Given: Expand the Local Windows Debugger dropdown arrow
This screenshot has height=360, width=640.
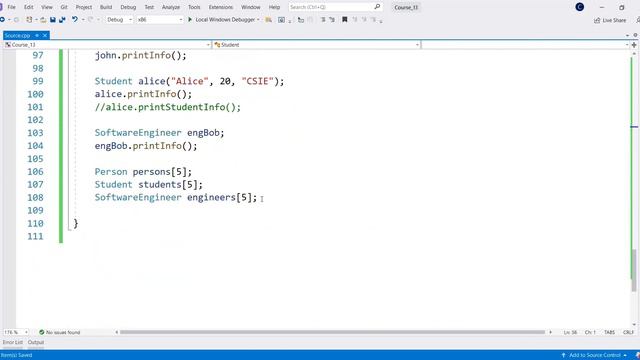Looking at the screenshot, I should click(x=258, y=20).
